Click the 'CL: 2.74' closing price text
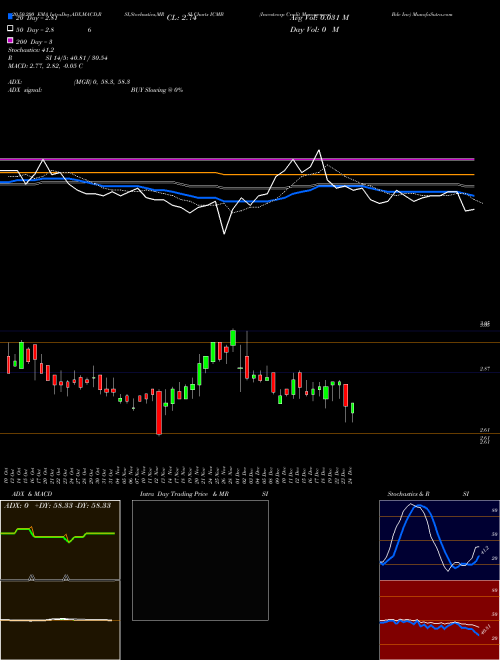Viewport: 500px width, 660px height. pyautogui.click(x=181, y=18)
